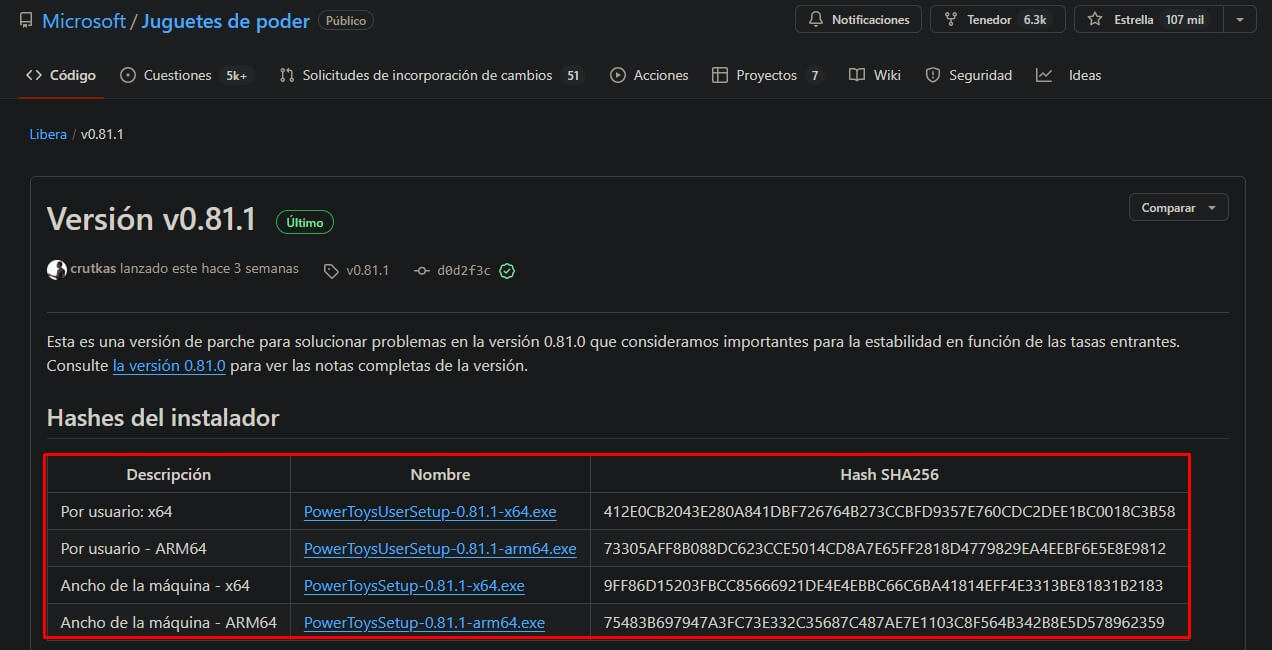Open the Proyectos tab

[767, 75]
